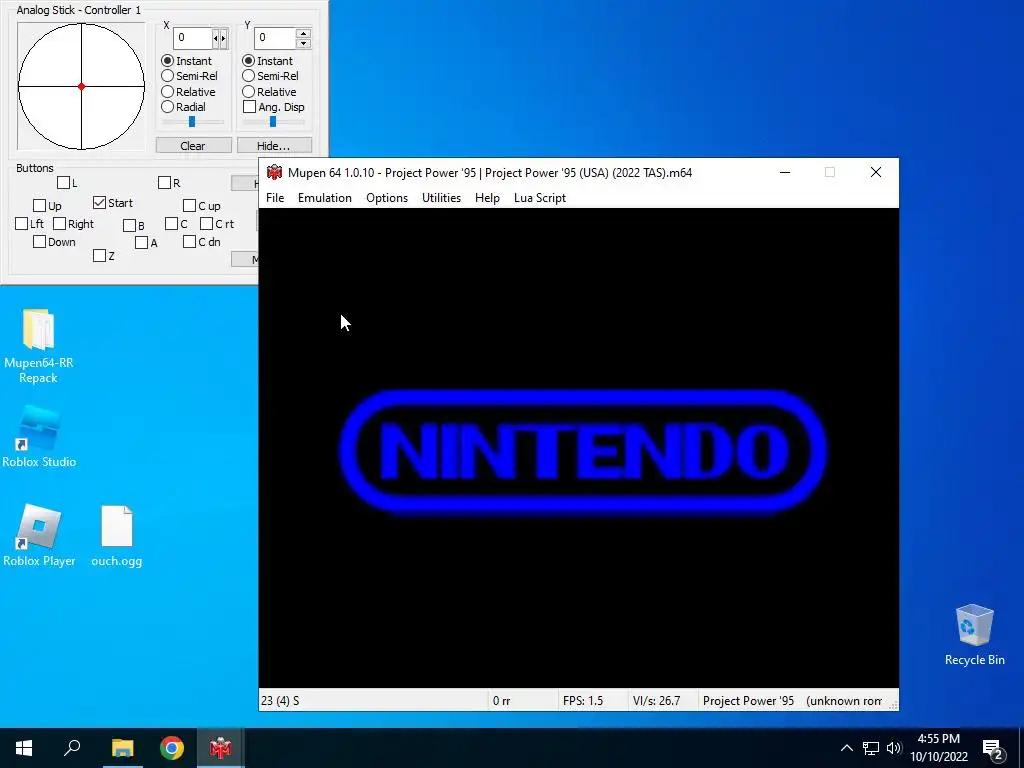
Task: Select Semi-Rel mode for X axis
Action: point(167,76)
